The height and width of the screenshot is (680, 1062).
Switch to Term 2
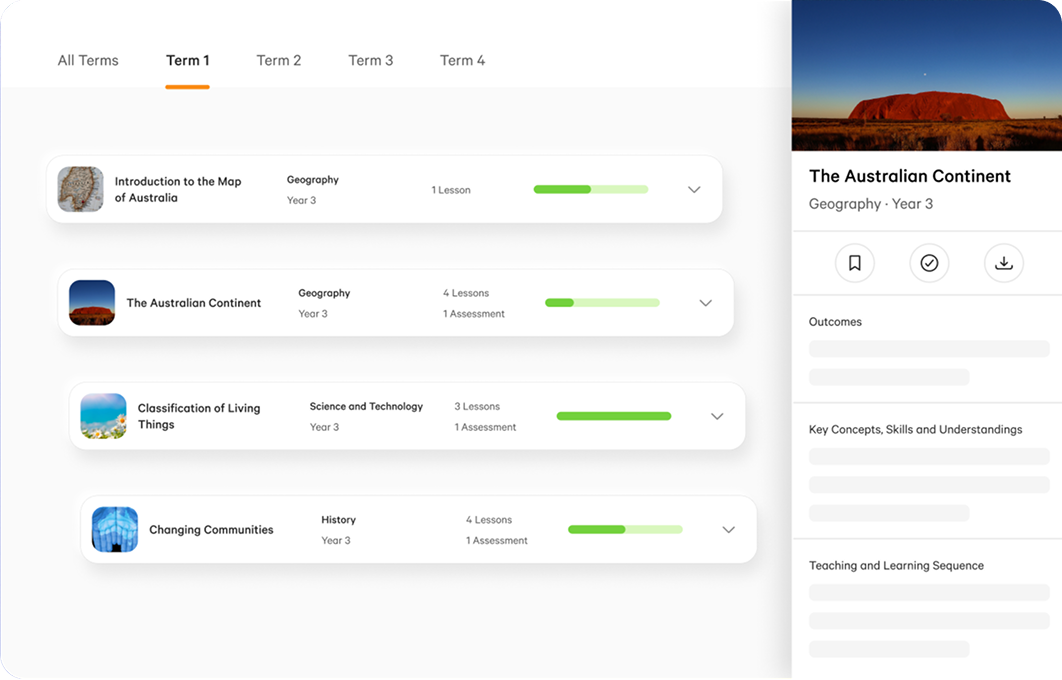(x=279, y=60)
